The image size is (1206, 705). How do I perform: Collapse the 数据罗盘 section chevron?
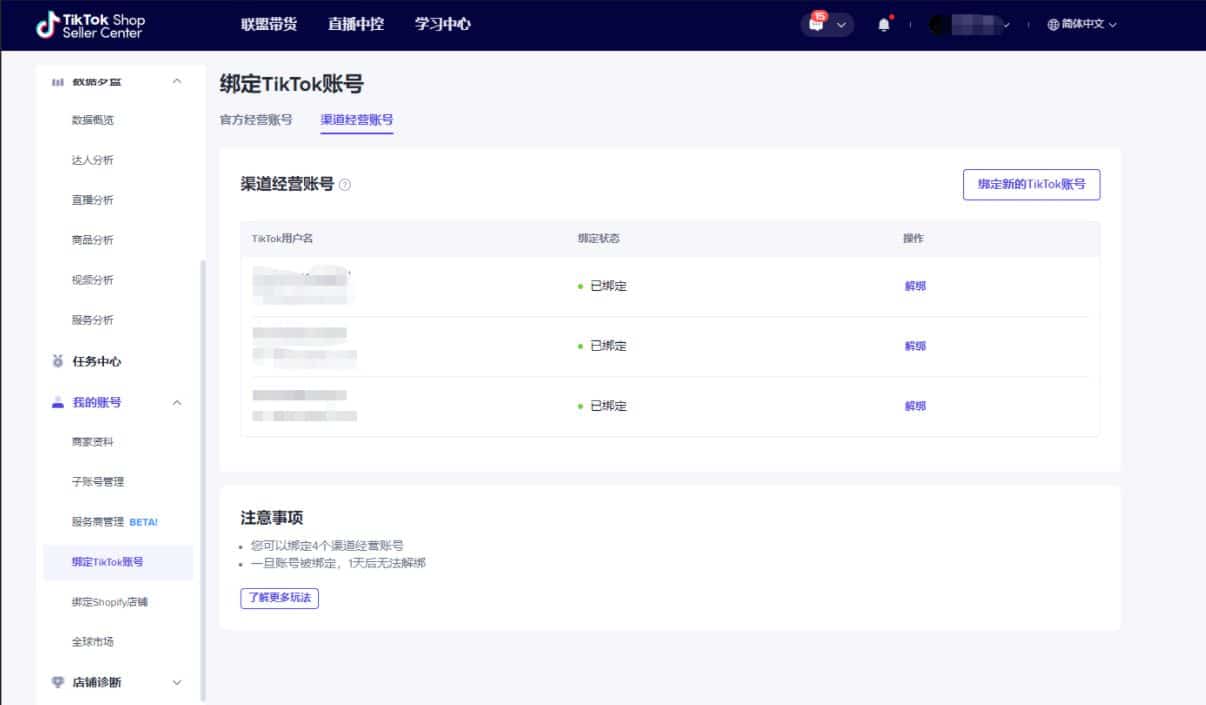(177, 81)
